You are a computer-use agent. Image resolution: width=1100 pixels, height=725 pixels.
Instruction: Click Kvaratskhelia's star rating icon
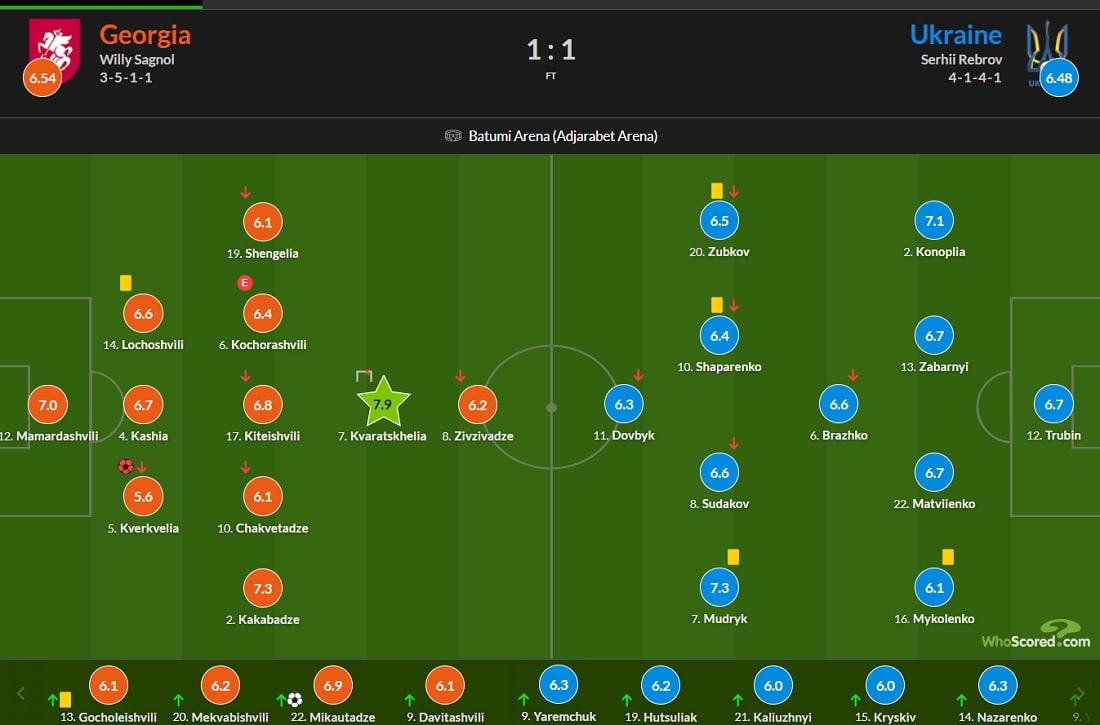(x=383, y=403)
